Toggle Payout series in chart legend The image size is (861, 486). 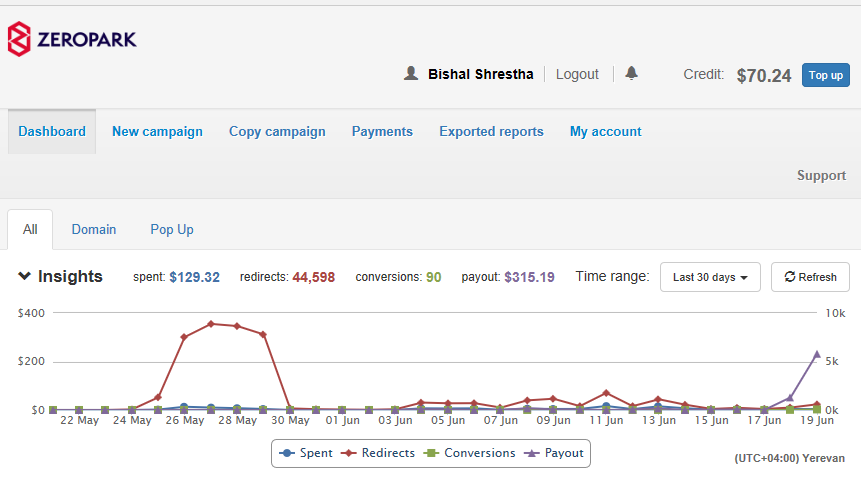coord(556,453)
